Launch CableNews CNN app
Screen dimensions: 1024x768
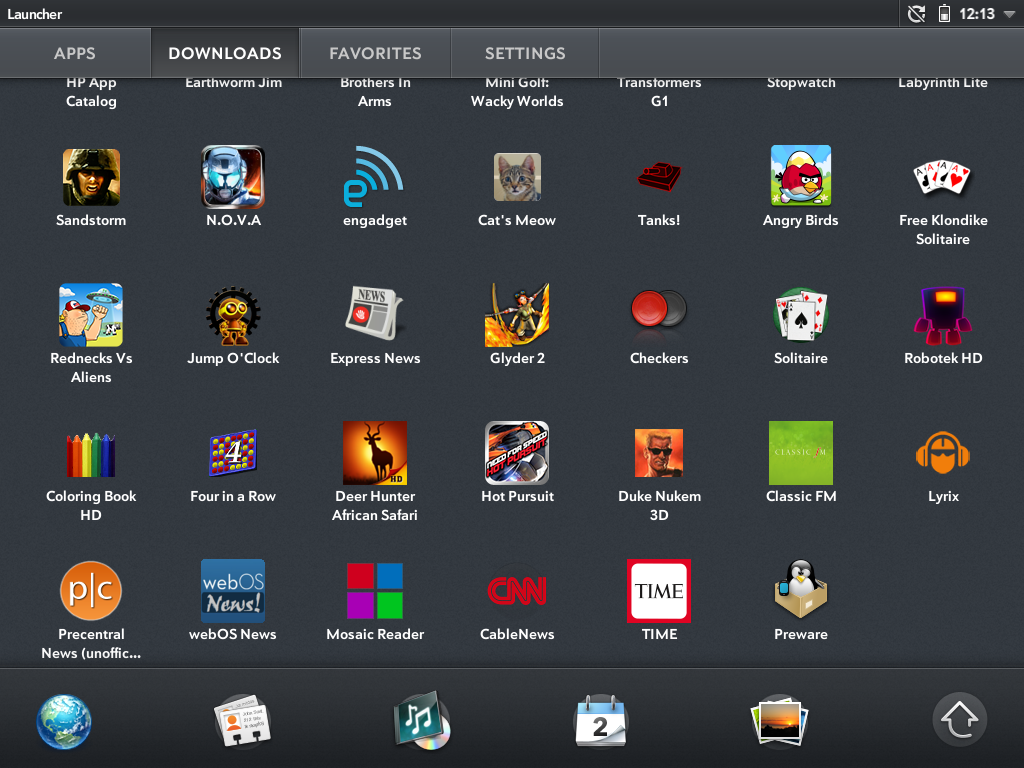[x=517, y=590]
